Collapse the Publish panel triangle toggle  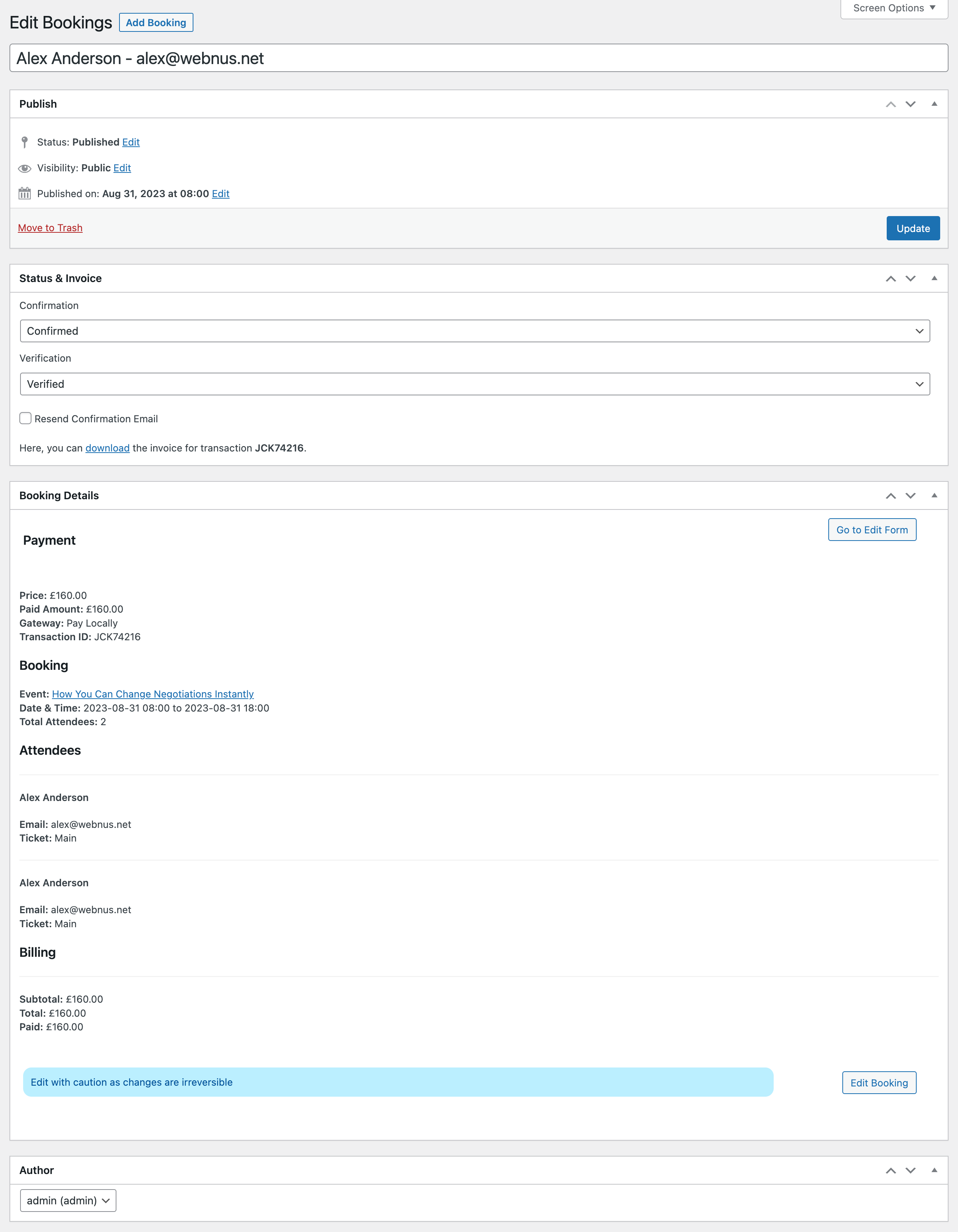934,104
